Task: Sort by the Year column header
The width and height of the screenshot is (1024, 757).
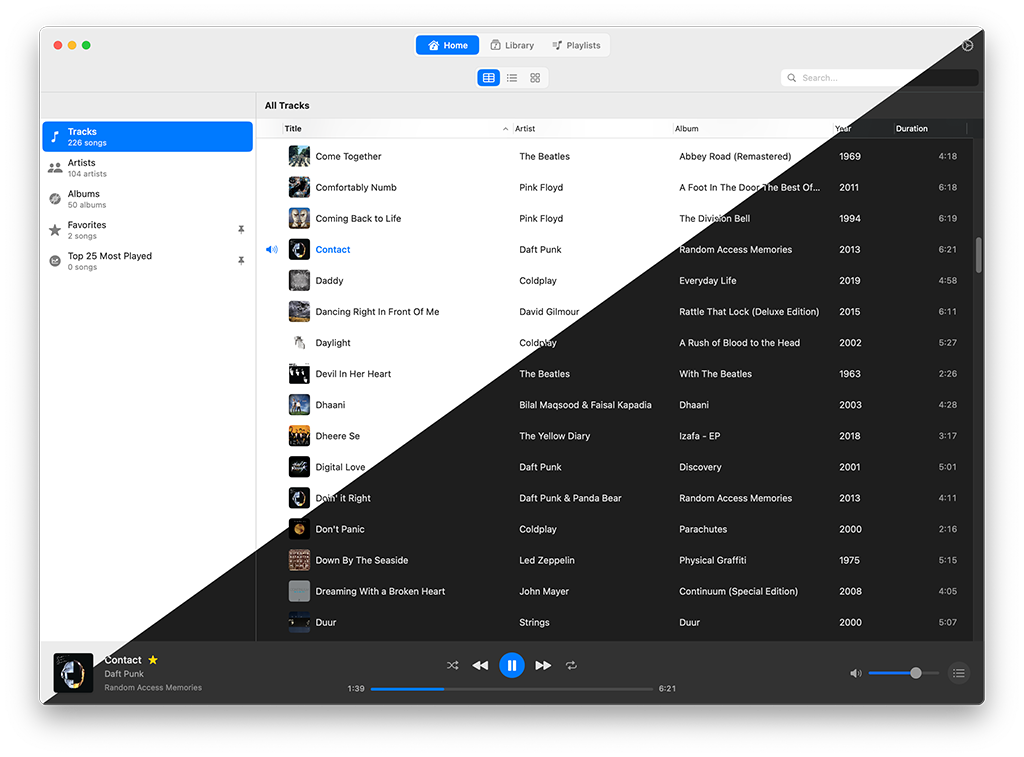Action: [x=862, y=129]
